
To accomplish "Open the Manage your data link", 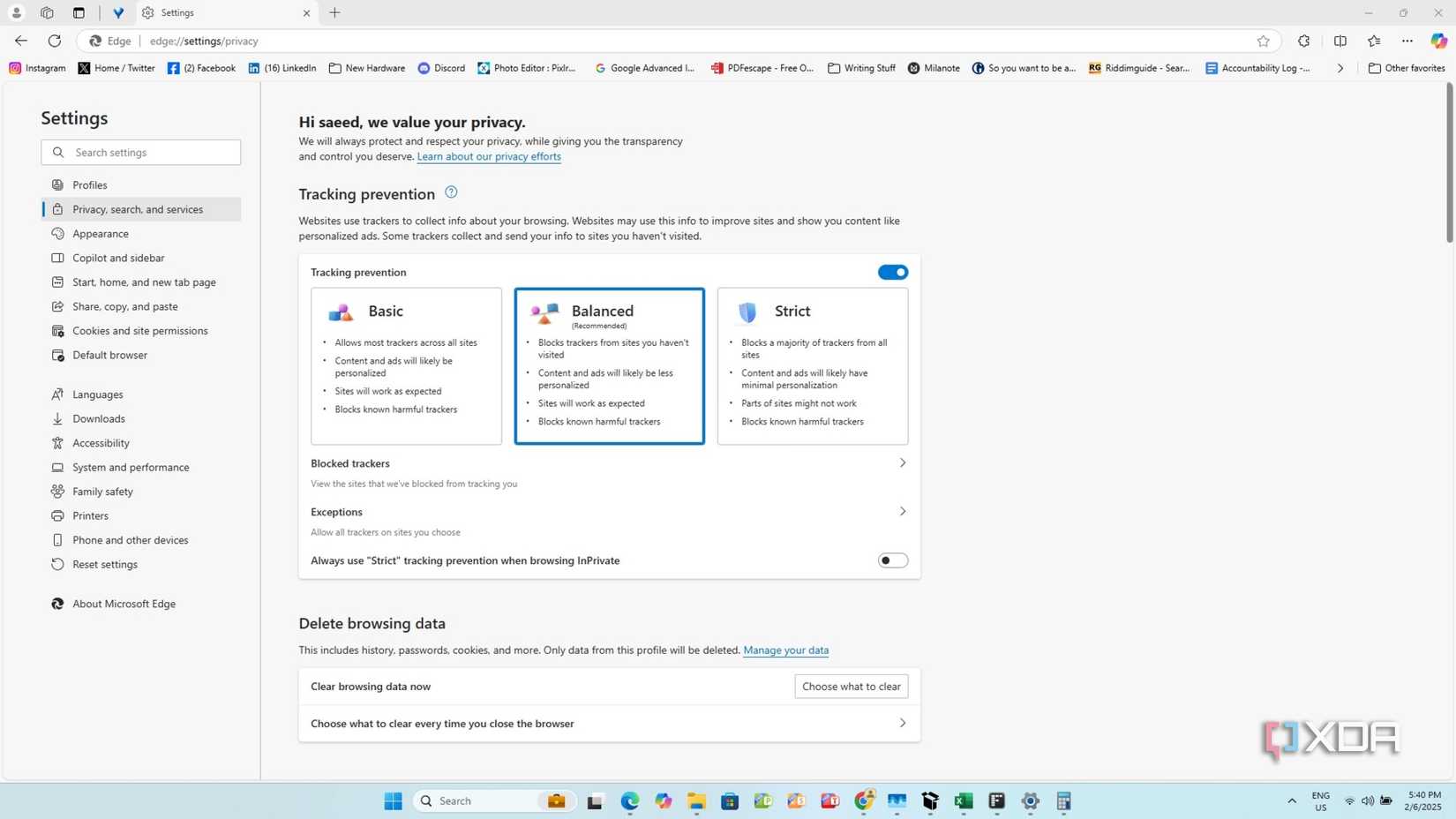I will tap(784, 650).
